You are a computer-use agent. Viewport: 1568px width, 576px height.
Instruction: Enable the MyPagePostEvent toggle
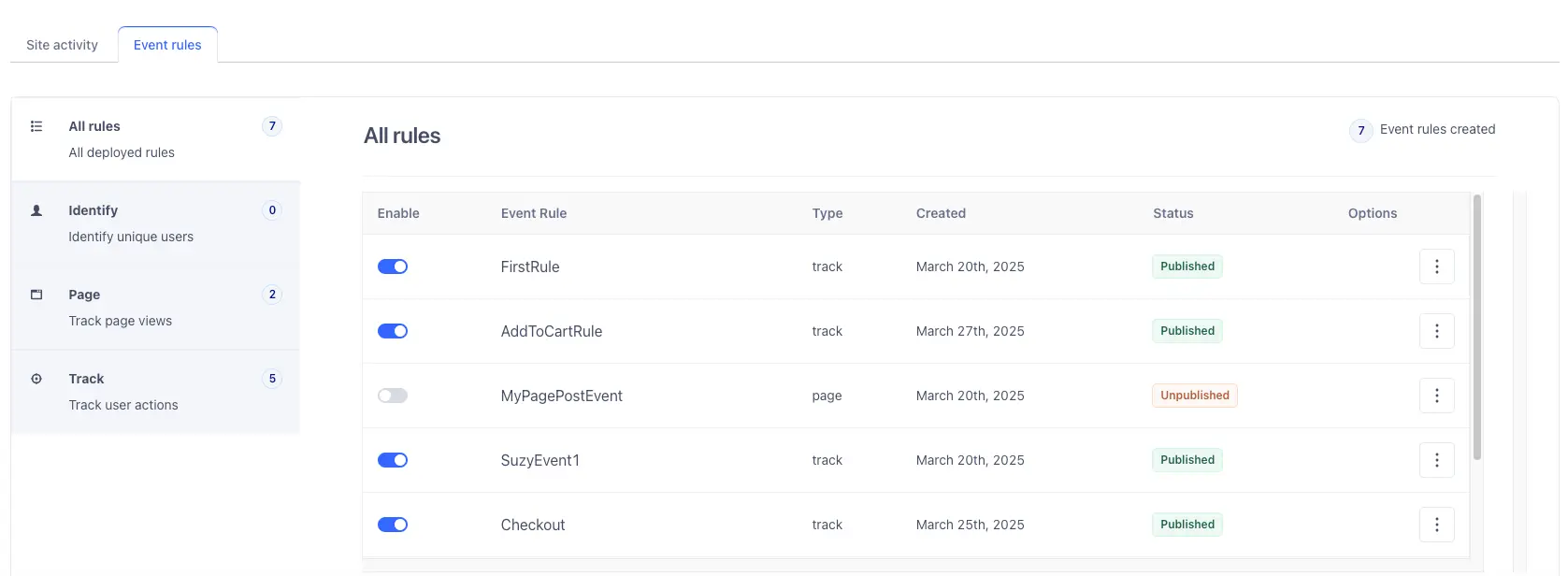point(393,396)
